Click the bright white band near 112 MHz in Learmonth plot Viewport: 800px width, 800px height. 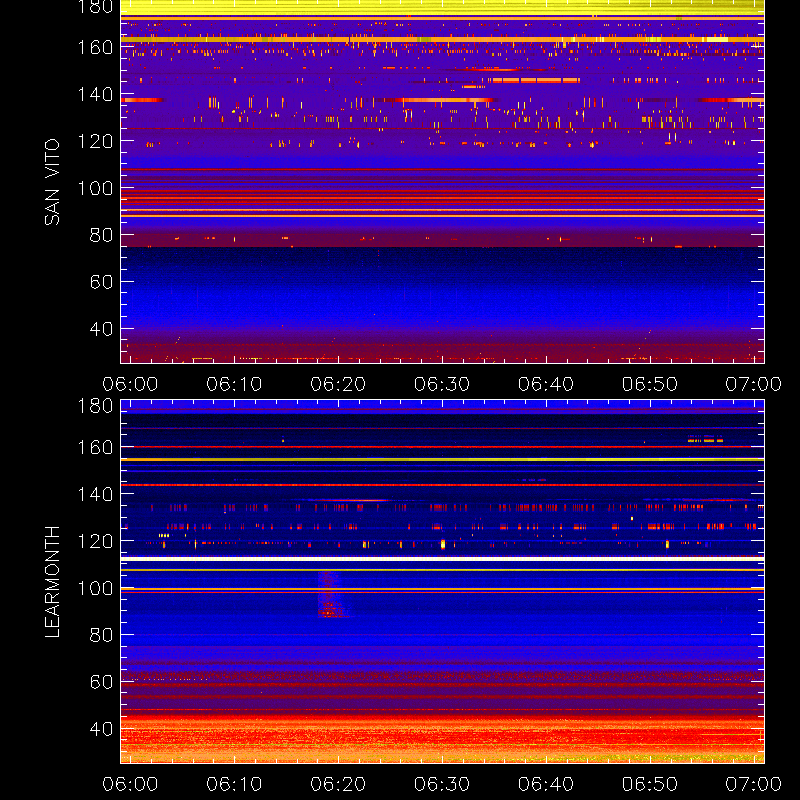[442, 559]
